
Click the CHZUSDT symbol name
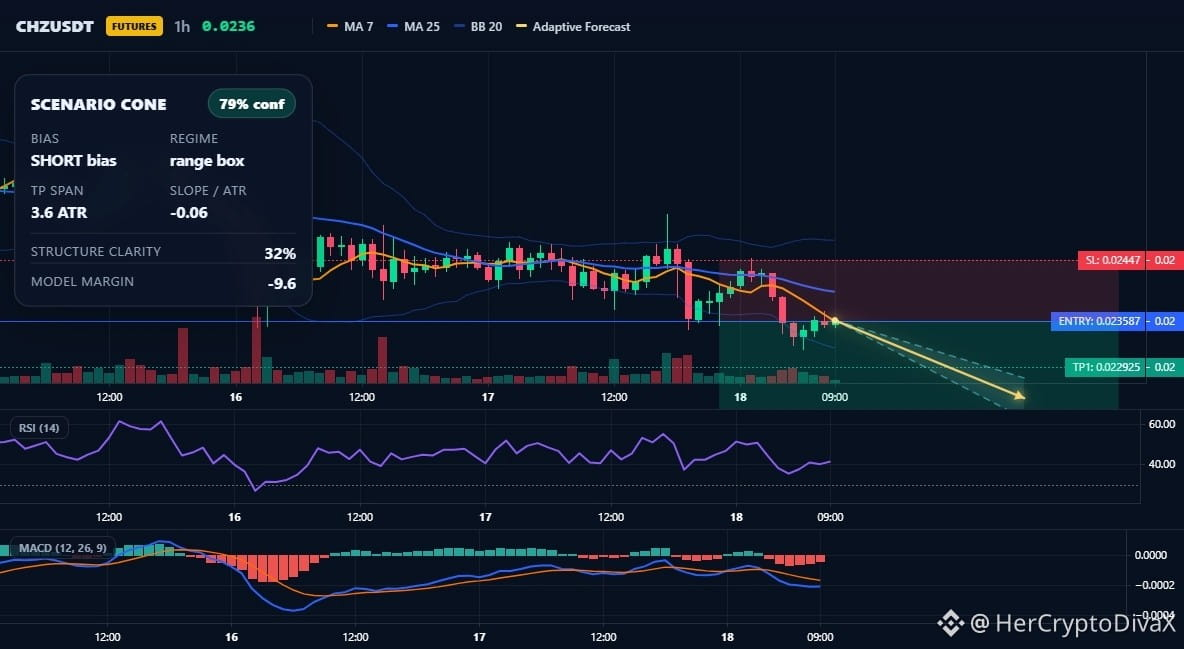click(55, 26)
